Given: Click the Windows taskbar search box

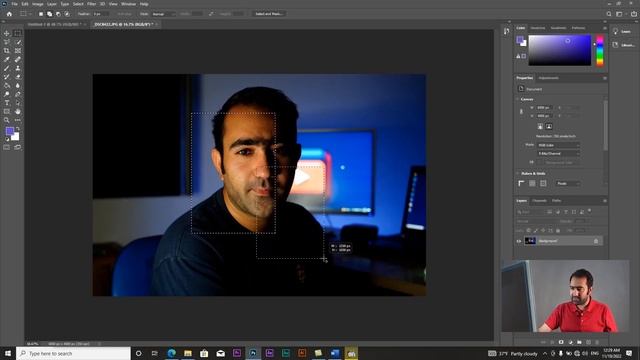Looking at the screenshot, I should (73, 353).
